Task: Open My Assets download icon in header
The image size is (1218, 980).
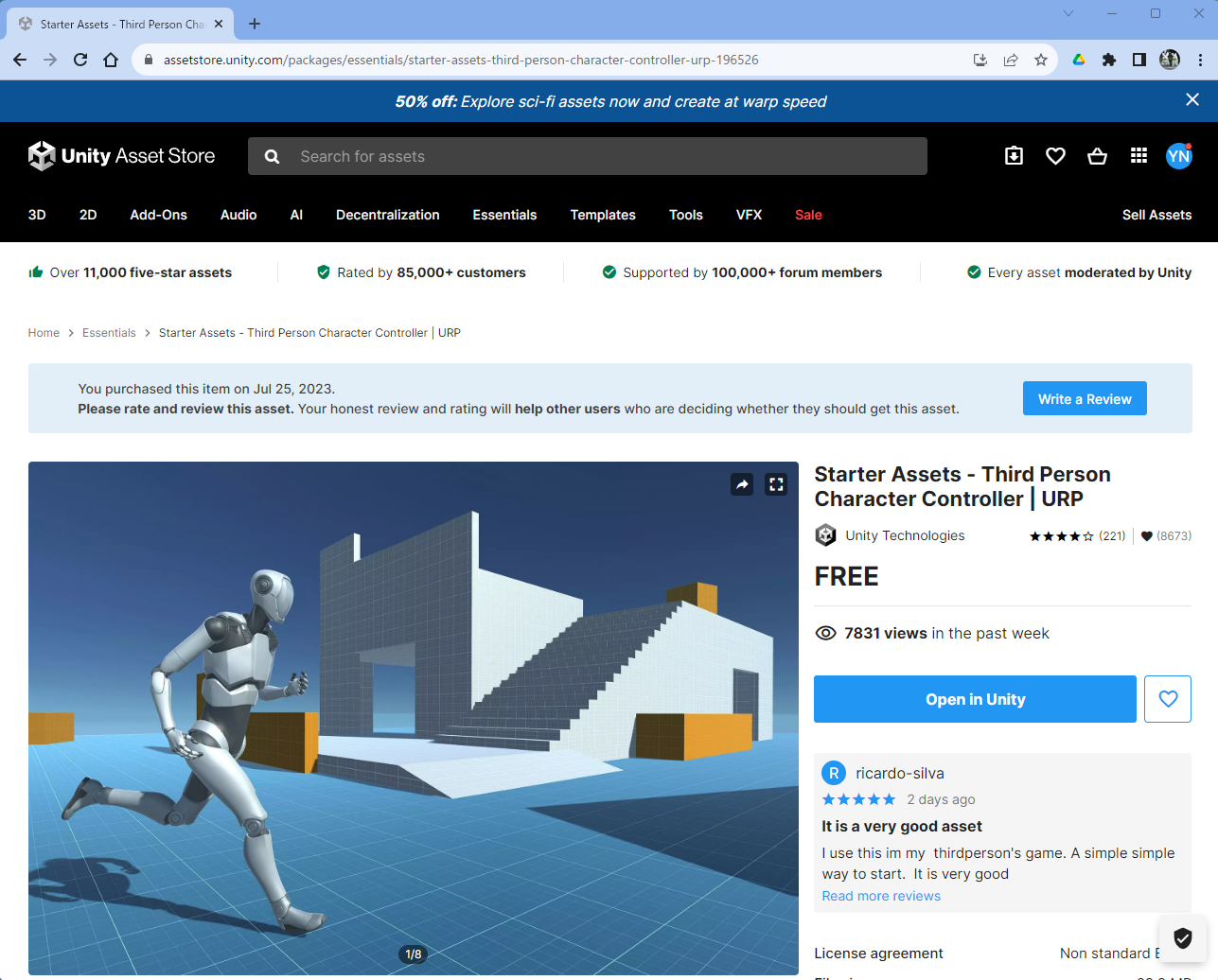Action: click(x=1014, y=156)
